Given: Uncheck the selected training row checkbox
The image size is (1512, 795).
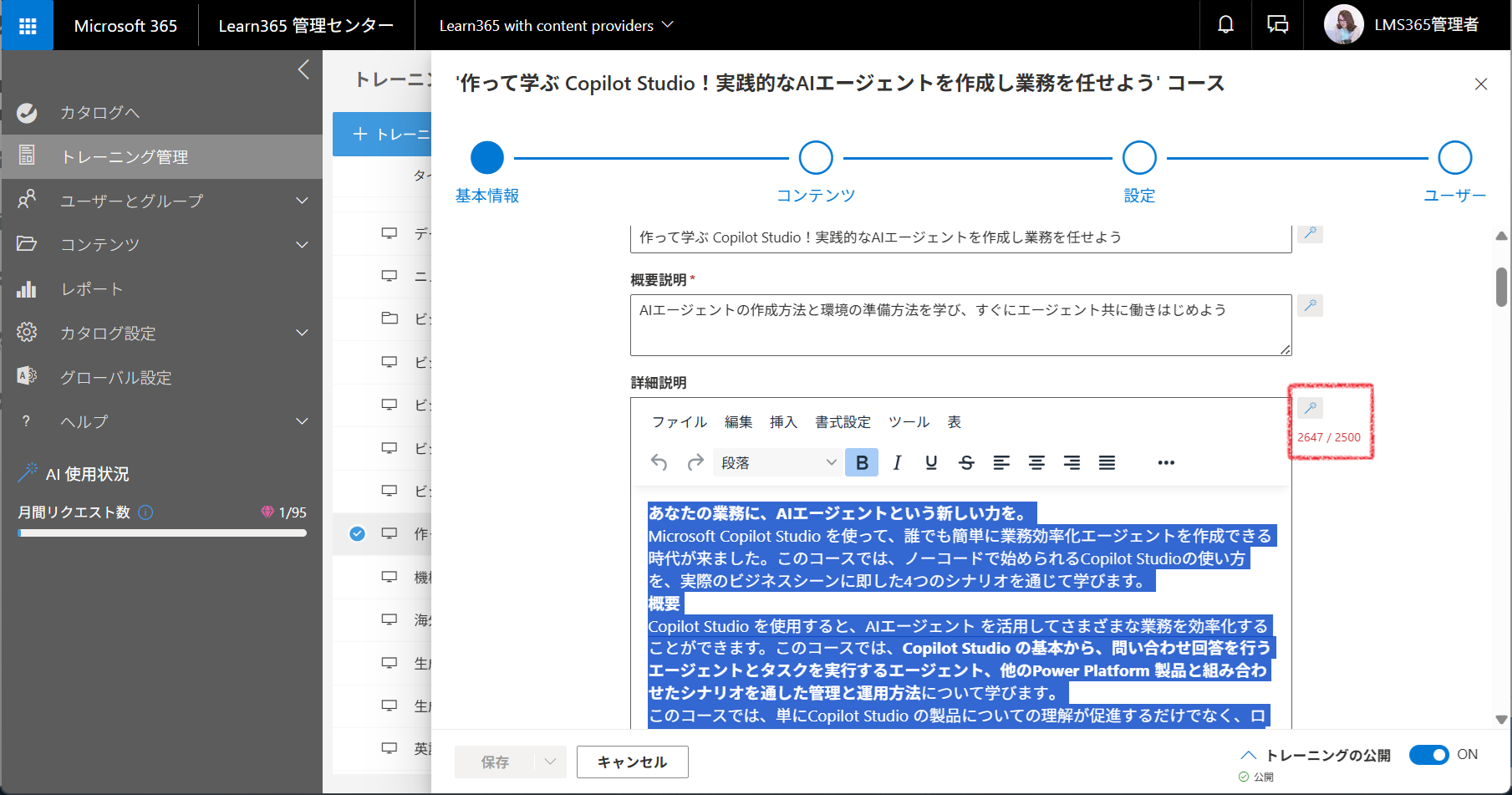Looking at the screenshot, I should tap(357, 533).
